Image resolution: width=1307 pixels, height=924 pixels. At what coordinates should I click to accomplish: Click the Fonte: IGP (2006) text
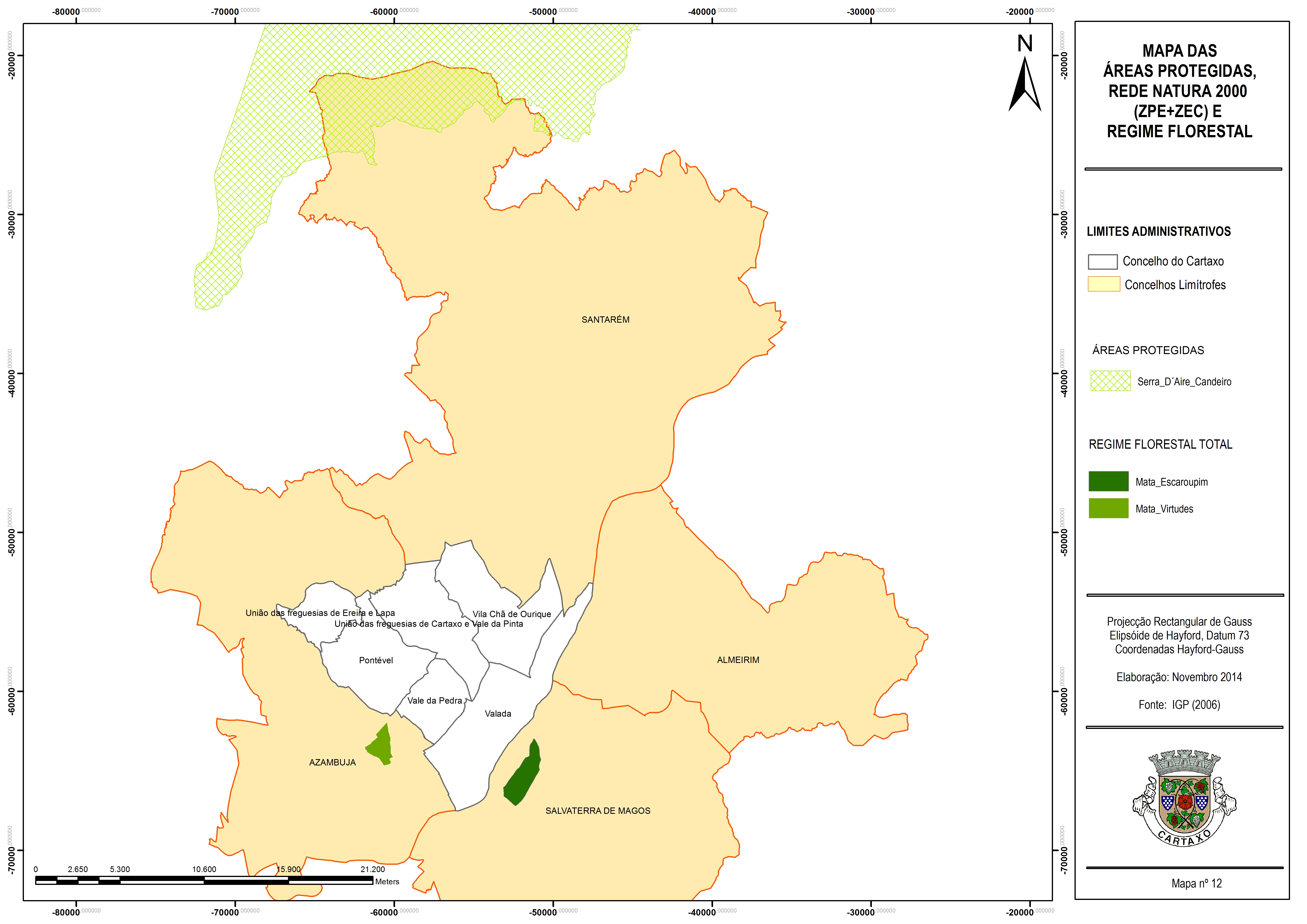pyautogui.click(x=1179, y=705)
